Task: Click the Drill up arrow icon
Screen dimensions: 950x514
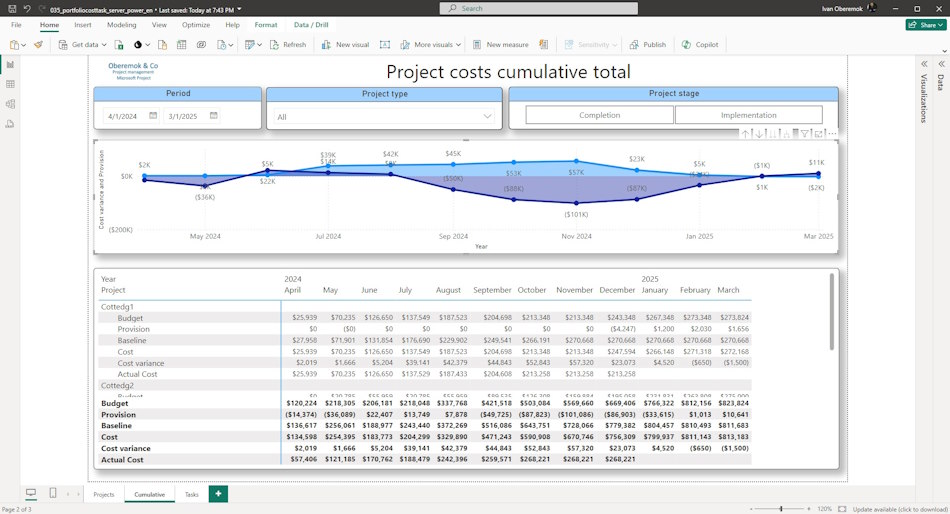Action: pyautogui.click(x=745, y=134)
